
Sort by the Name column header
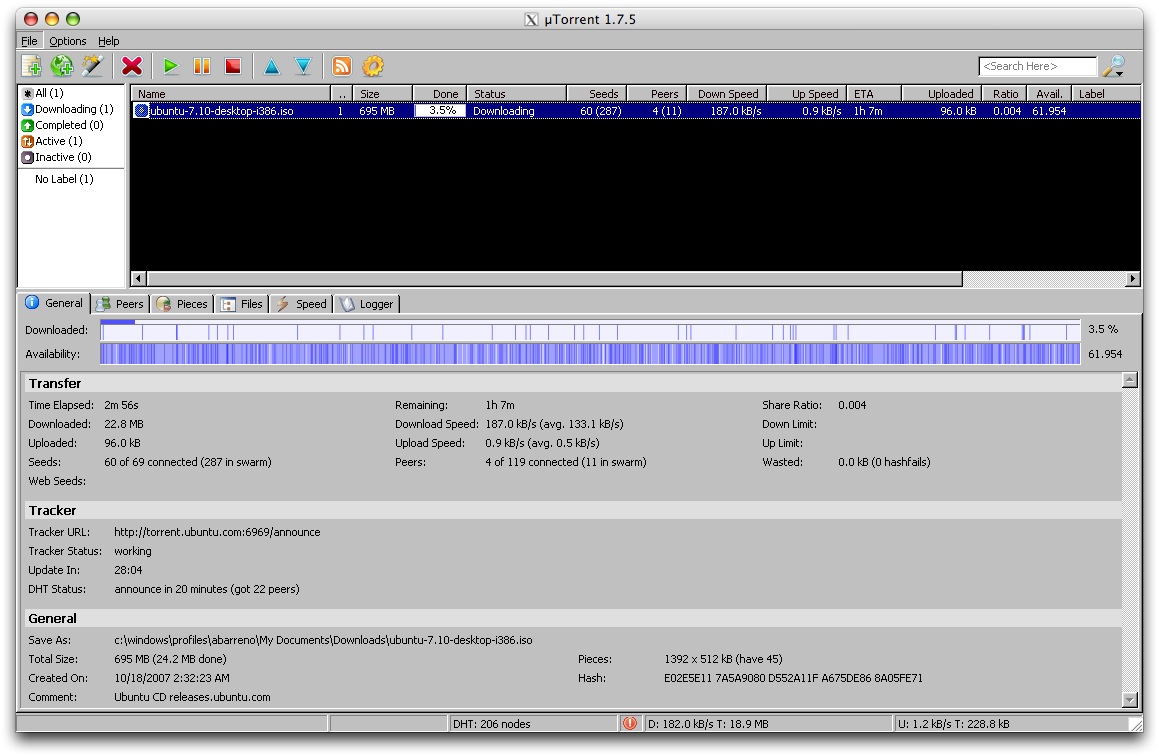pos(231,94)
